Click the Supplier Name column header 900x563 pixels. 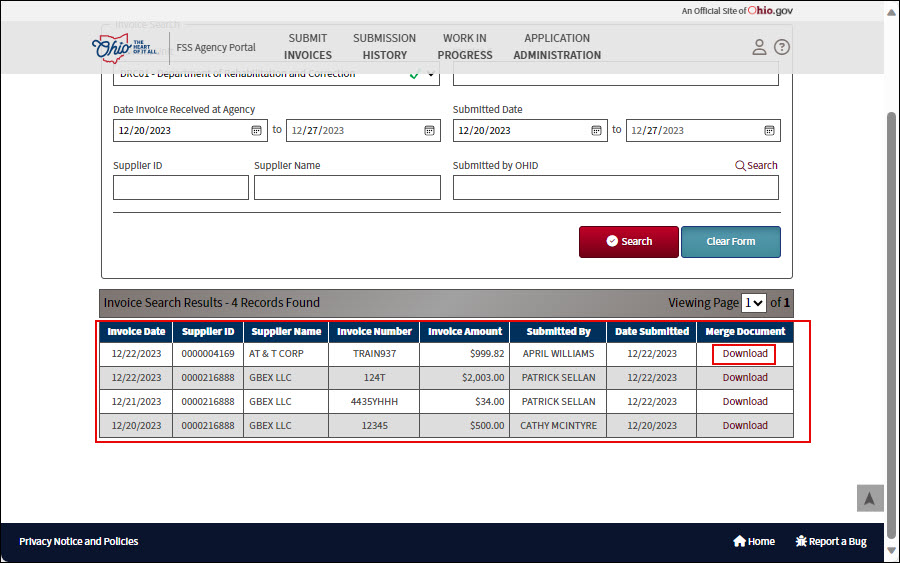click(x=286, y=332)
